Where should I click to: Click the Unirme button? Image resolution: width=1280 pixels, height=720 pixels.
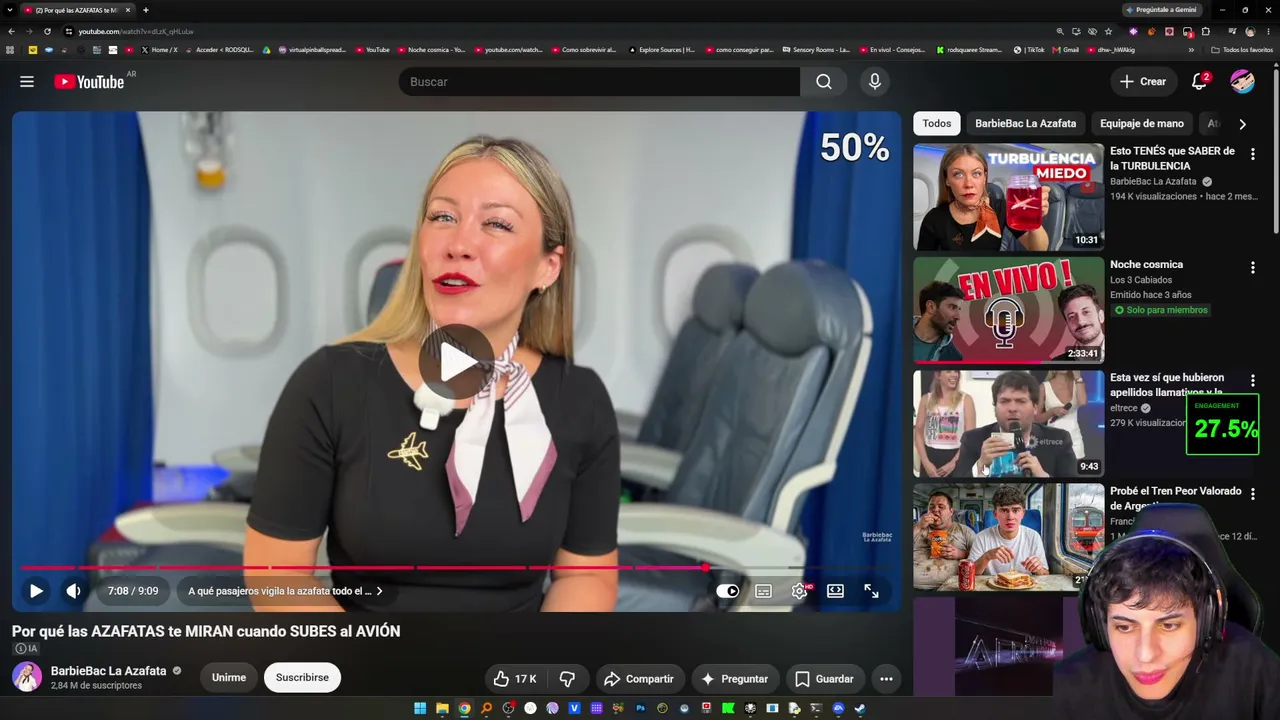229,677
